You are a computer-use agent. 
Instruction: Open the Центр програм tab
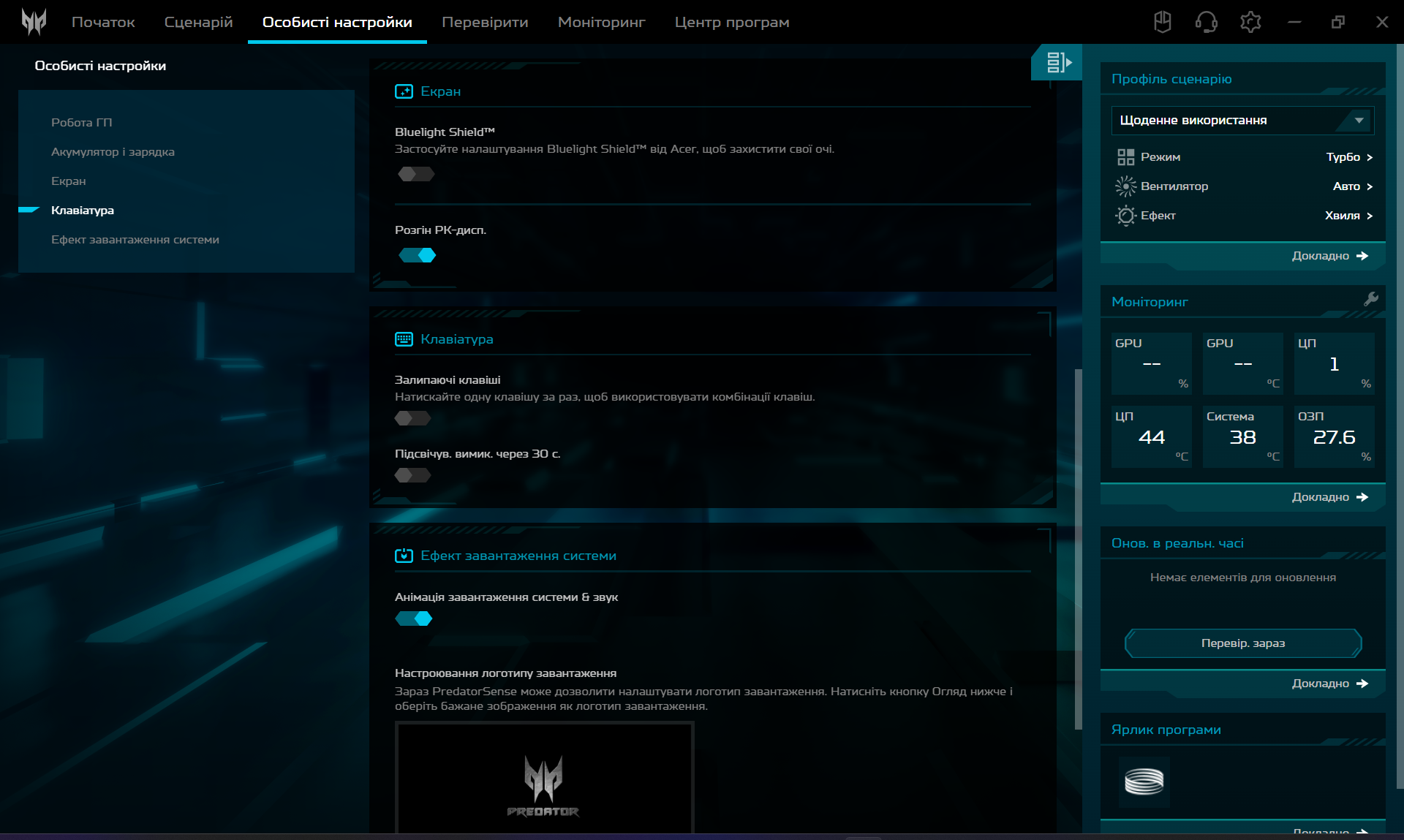point(731,22)
